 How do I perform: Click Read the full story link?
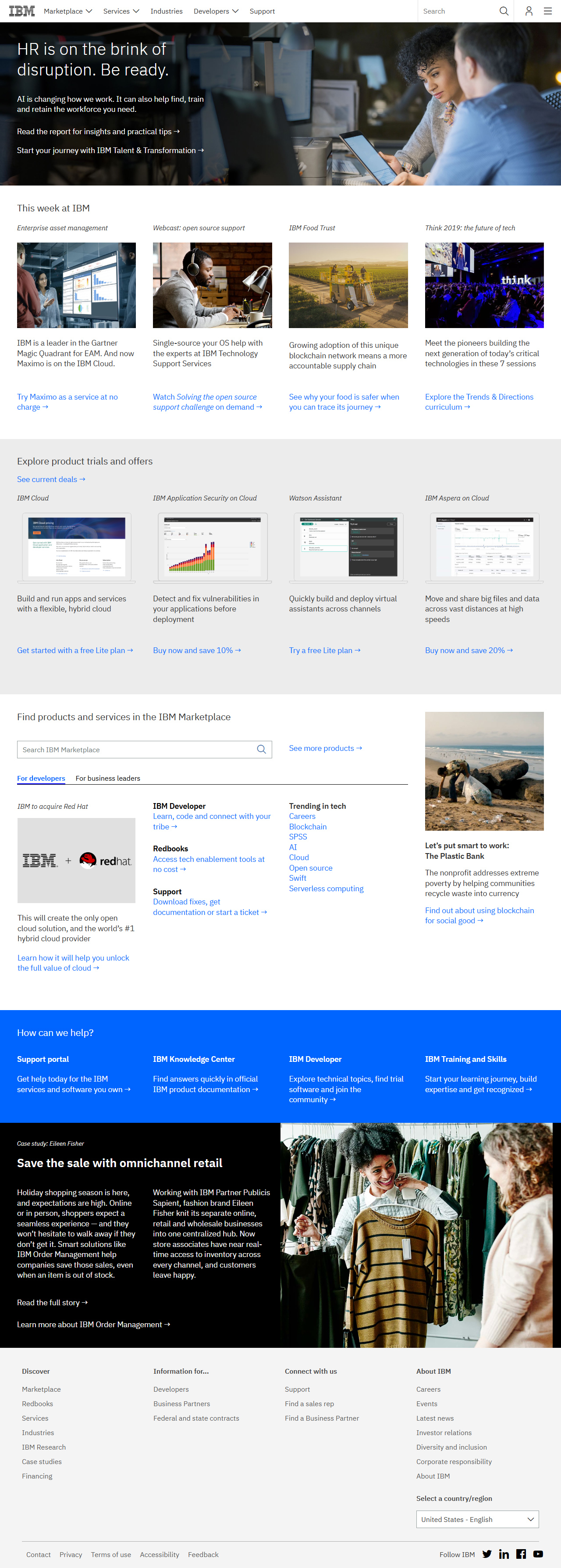coord(52,1302)
